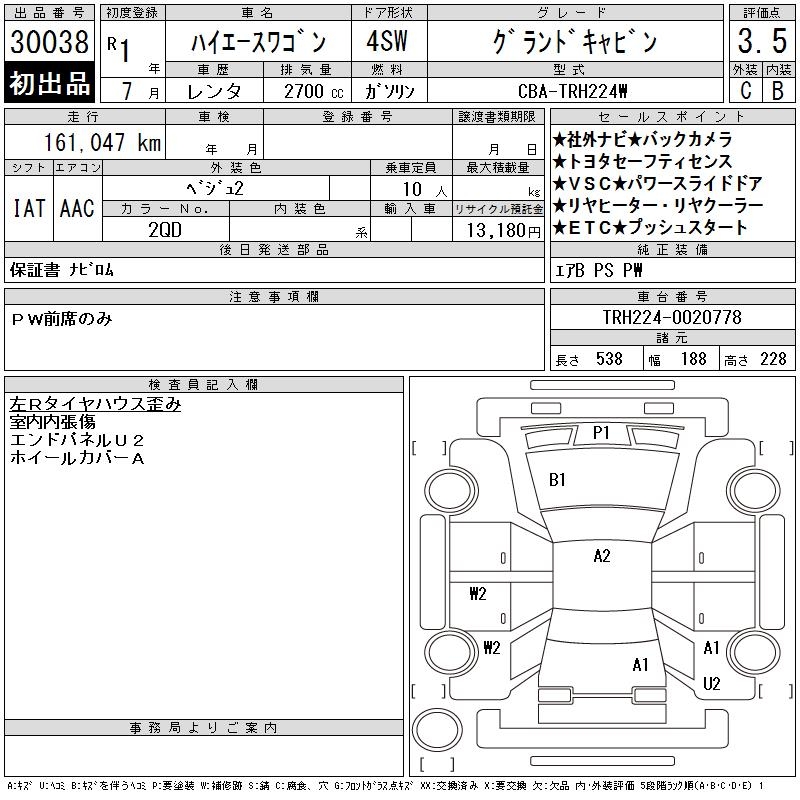Click the トヨタセーフティセンス sales point line

(x=642, y=161)
